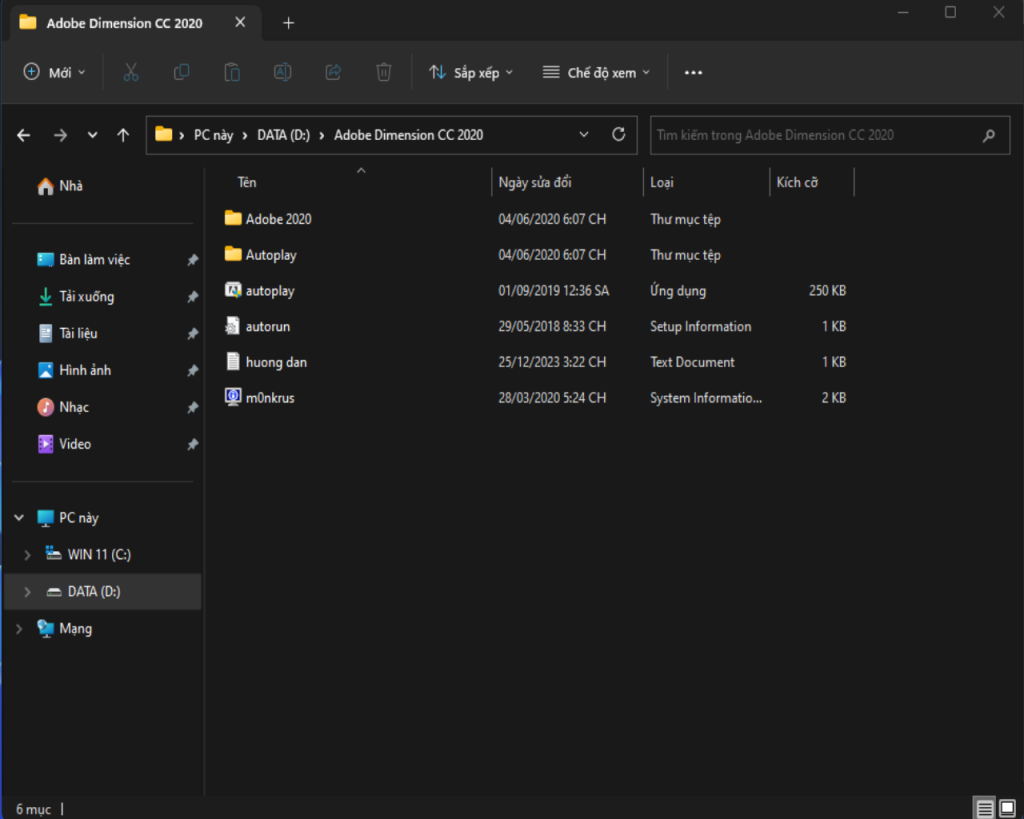The width and height of the screenshot is (1024, 819).
Task: Unpin Bàn làm việc from quick access
Action: [193, 260]
